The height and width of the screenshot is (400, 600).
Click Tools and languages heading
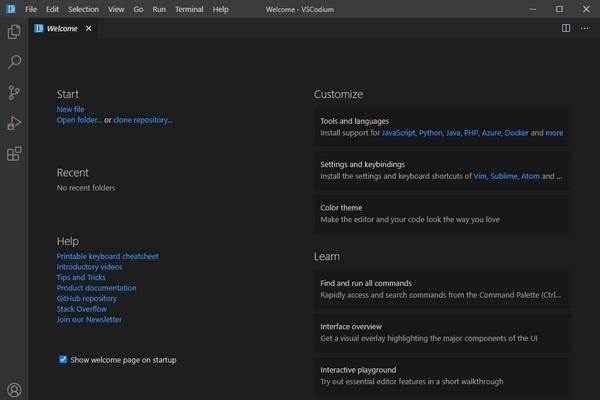(354, 121)
